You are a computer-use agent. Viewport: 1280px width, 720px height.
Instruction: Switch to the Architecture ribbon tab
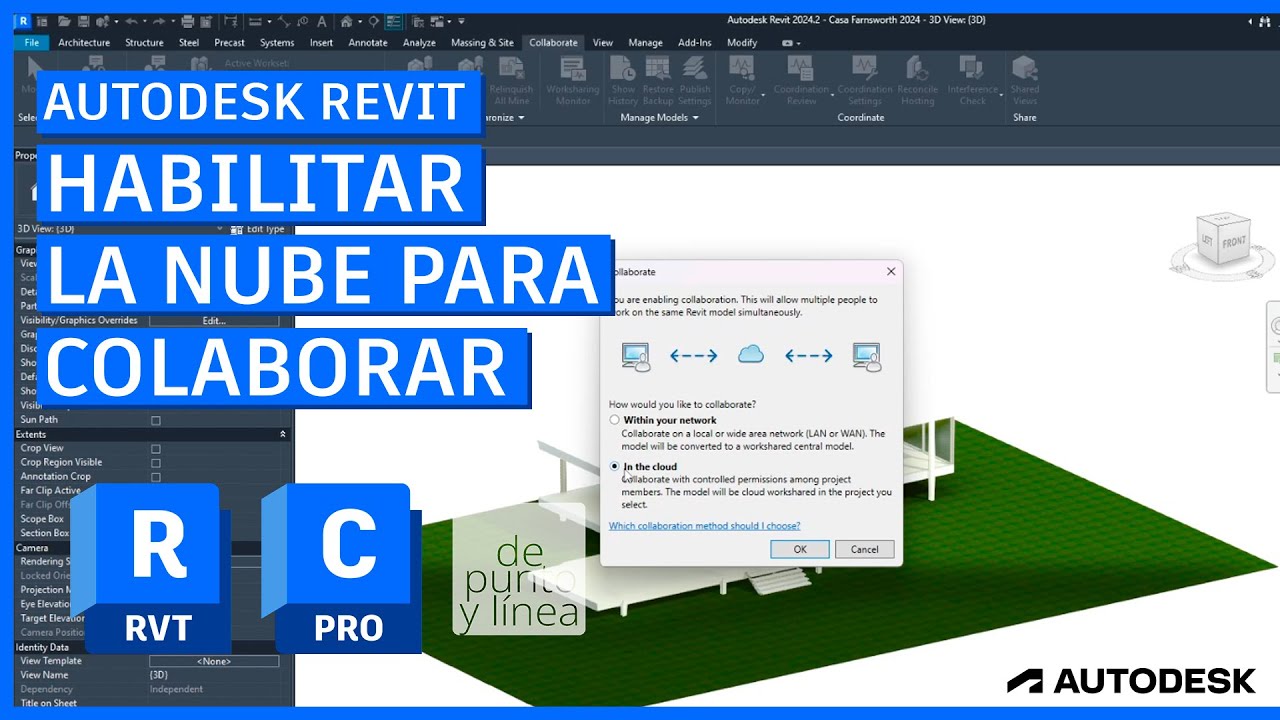click(84, 42)
